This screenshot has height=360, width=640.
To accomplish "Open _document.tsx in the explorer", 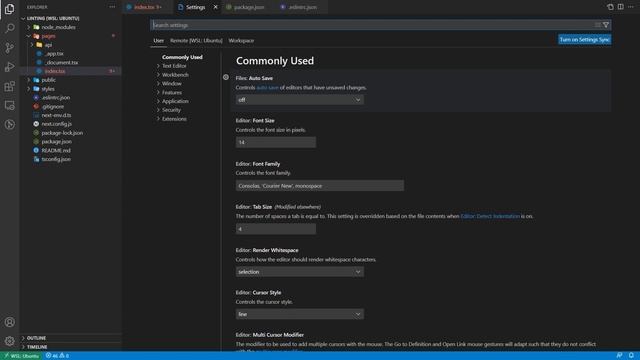I will click(61, 63).
